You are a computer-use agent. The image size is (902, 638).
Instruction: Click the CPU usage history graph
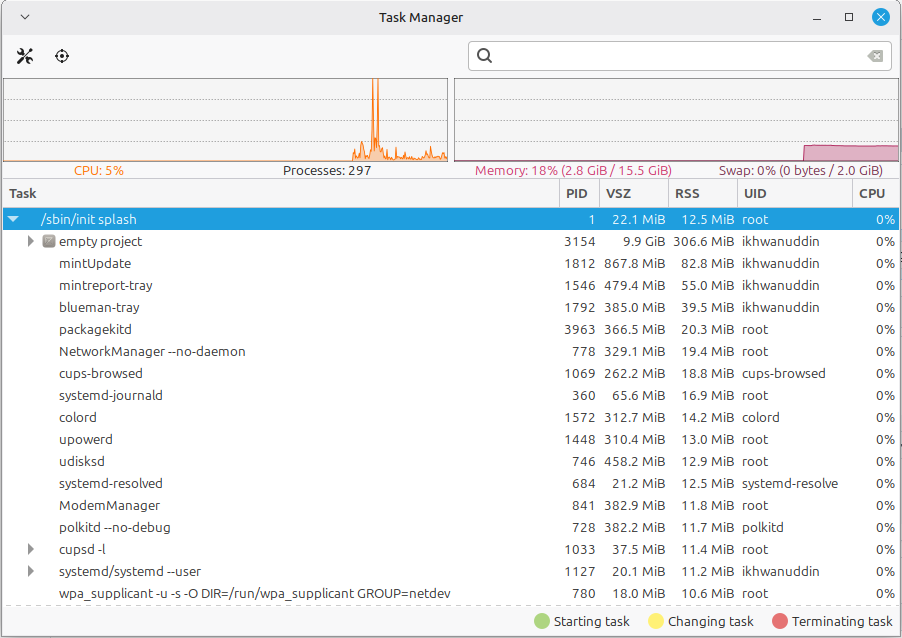tap(226, 120)
